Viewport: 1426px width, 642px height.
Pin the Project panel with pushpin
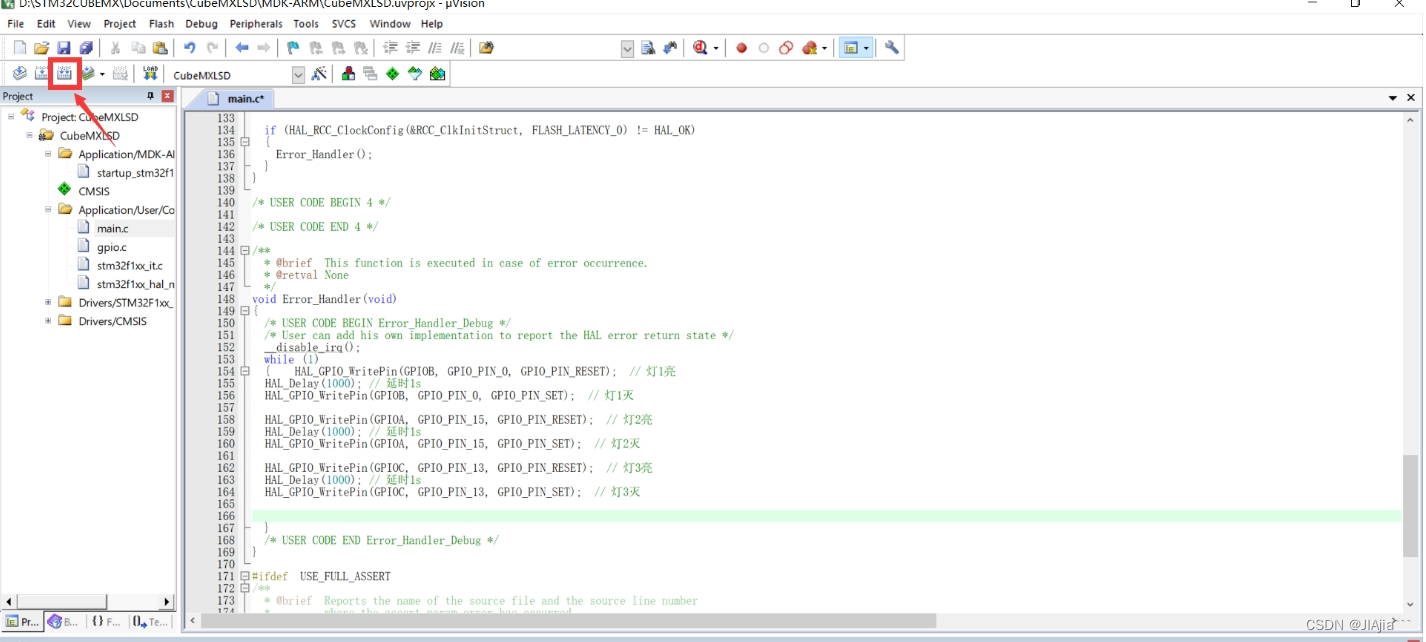click(151, 96)
